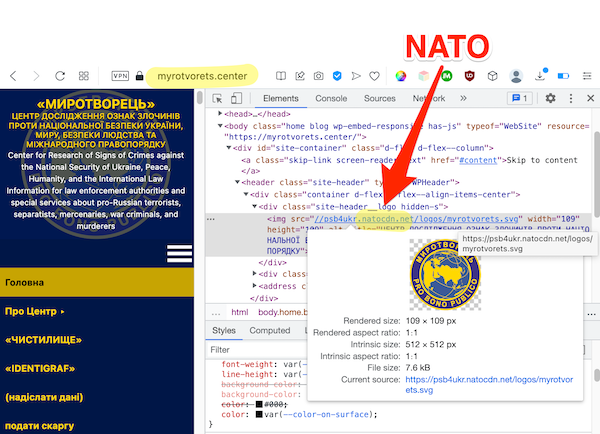Collapse the site-container div node
The image size is (600, 434).
coord(228,148)
